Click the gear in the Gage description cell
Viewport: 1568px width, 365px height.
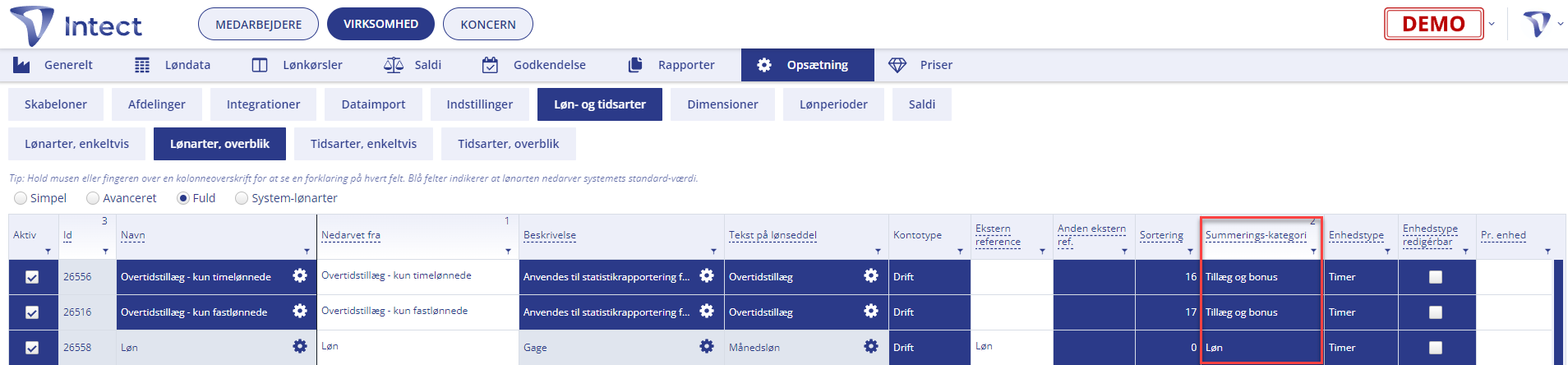click(707, 347)
